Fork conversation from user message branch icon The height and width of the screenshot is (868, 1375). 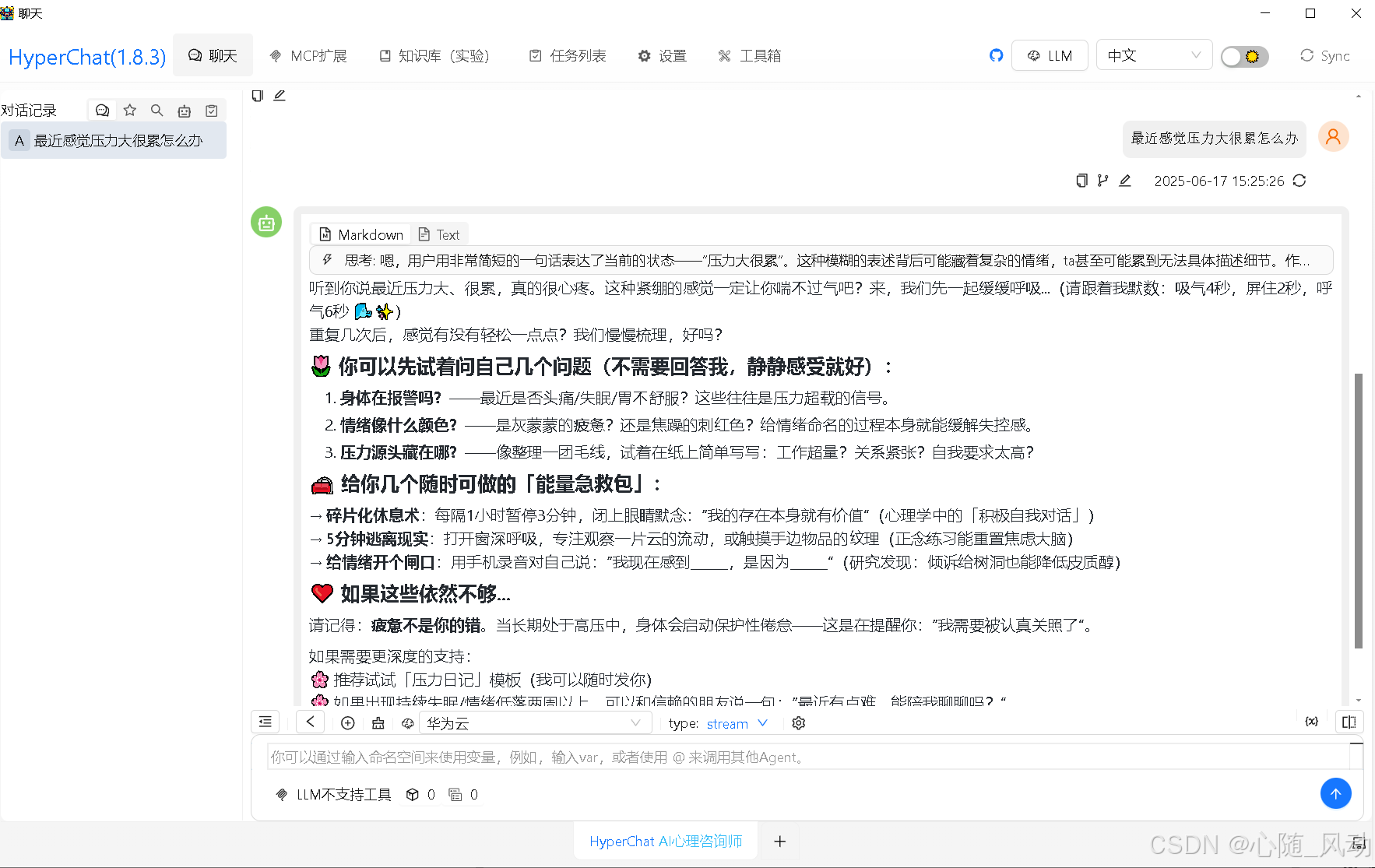click(x=1102, y=181)
